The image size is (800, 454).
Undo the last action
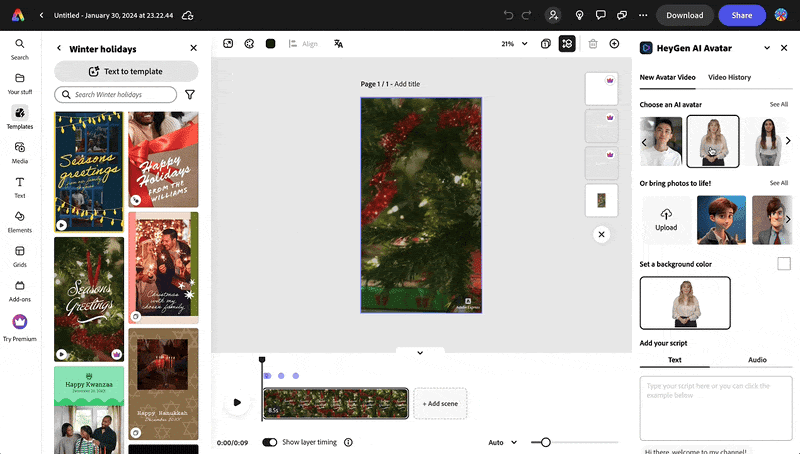coord(508,15)
